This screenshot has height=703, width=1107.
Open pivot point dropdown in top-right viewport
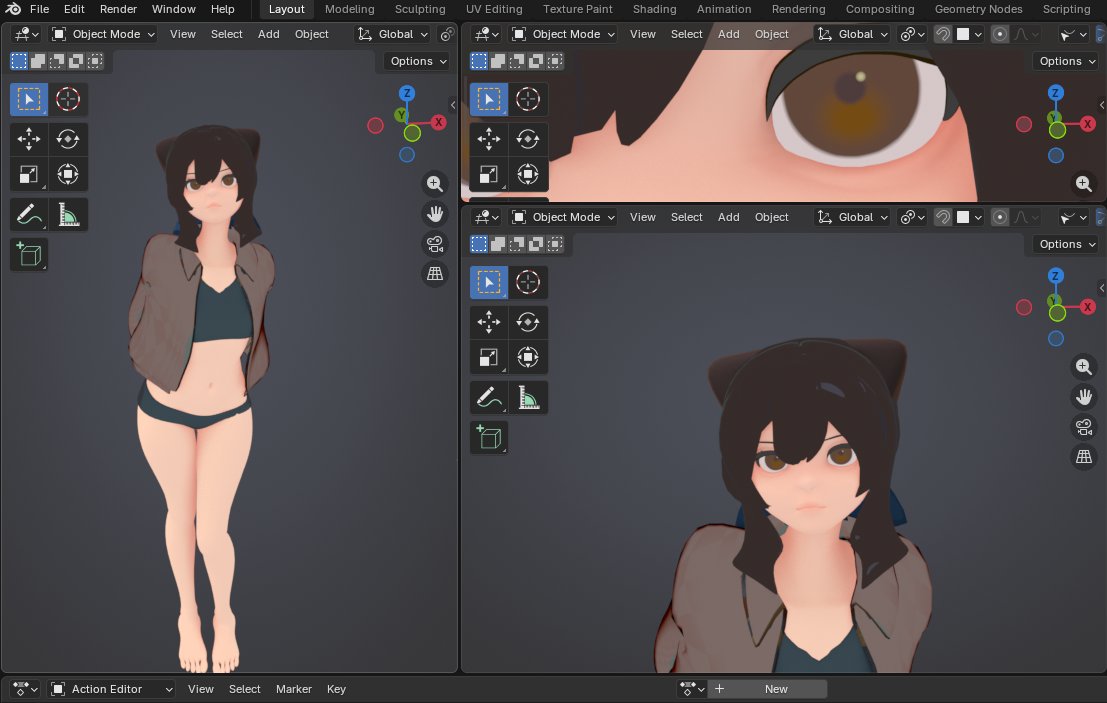[912, 34]
